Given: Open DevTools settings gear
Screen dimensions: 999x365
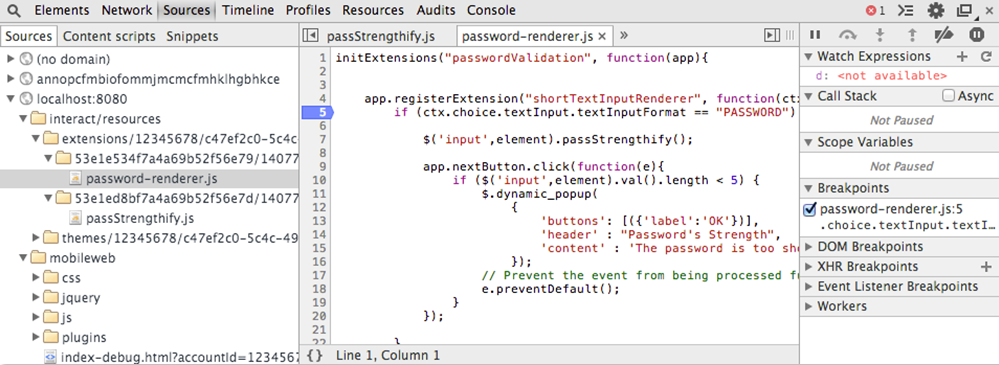Looking at the screenshot, I should point(935,11).
